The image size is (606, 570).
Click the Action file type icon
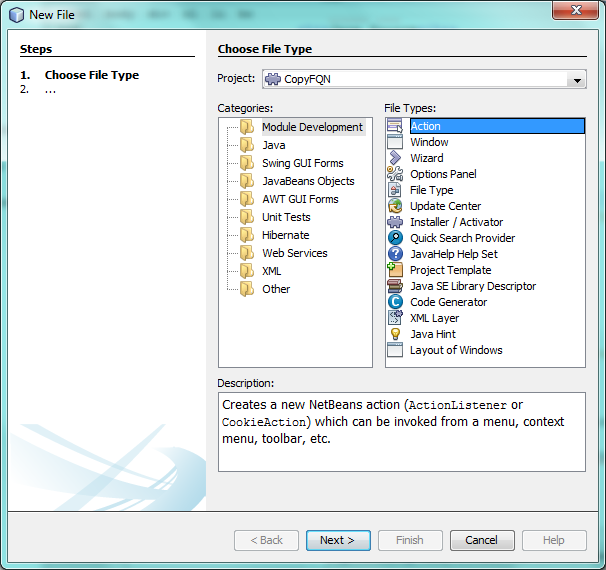[395, 126]
